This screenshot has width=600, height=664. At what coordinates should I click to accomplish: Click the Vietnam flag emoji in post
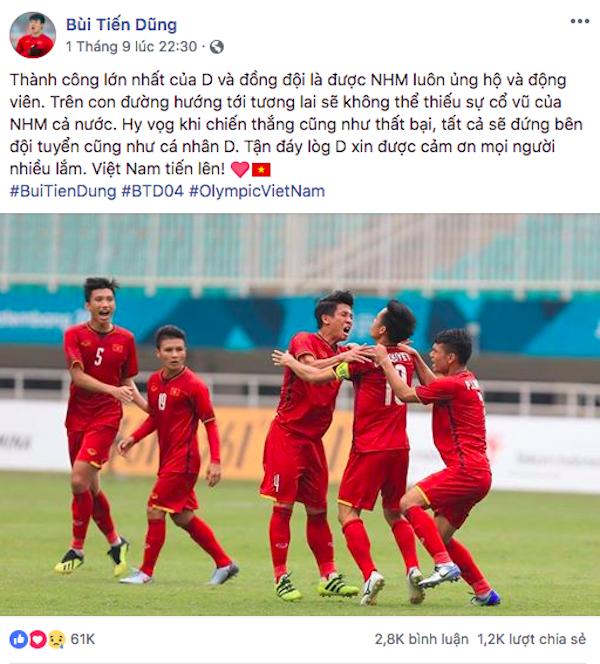(261, 169)
